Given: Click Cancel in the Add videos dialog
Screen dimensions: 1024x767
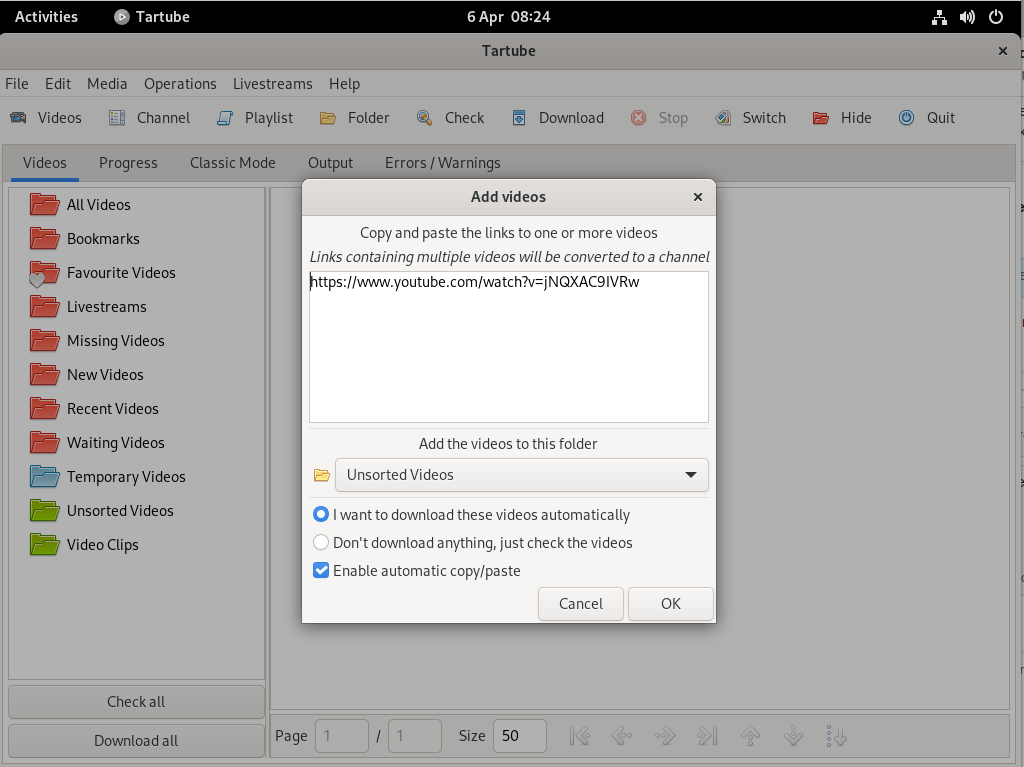Looking at the screenshot, I should (x=581, y=604).
